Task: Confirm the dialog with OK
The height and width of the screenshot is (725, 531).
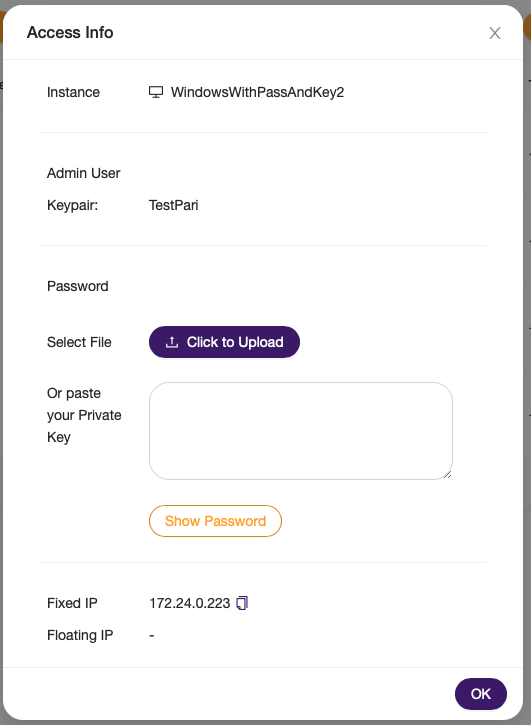Action: [481, 694]
